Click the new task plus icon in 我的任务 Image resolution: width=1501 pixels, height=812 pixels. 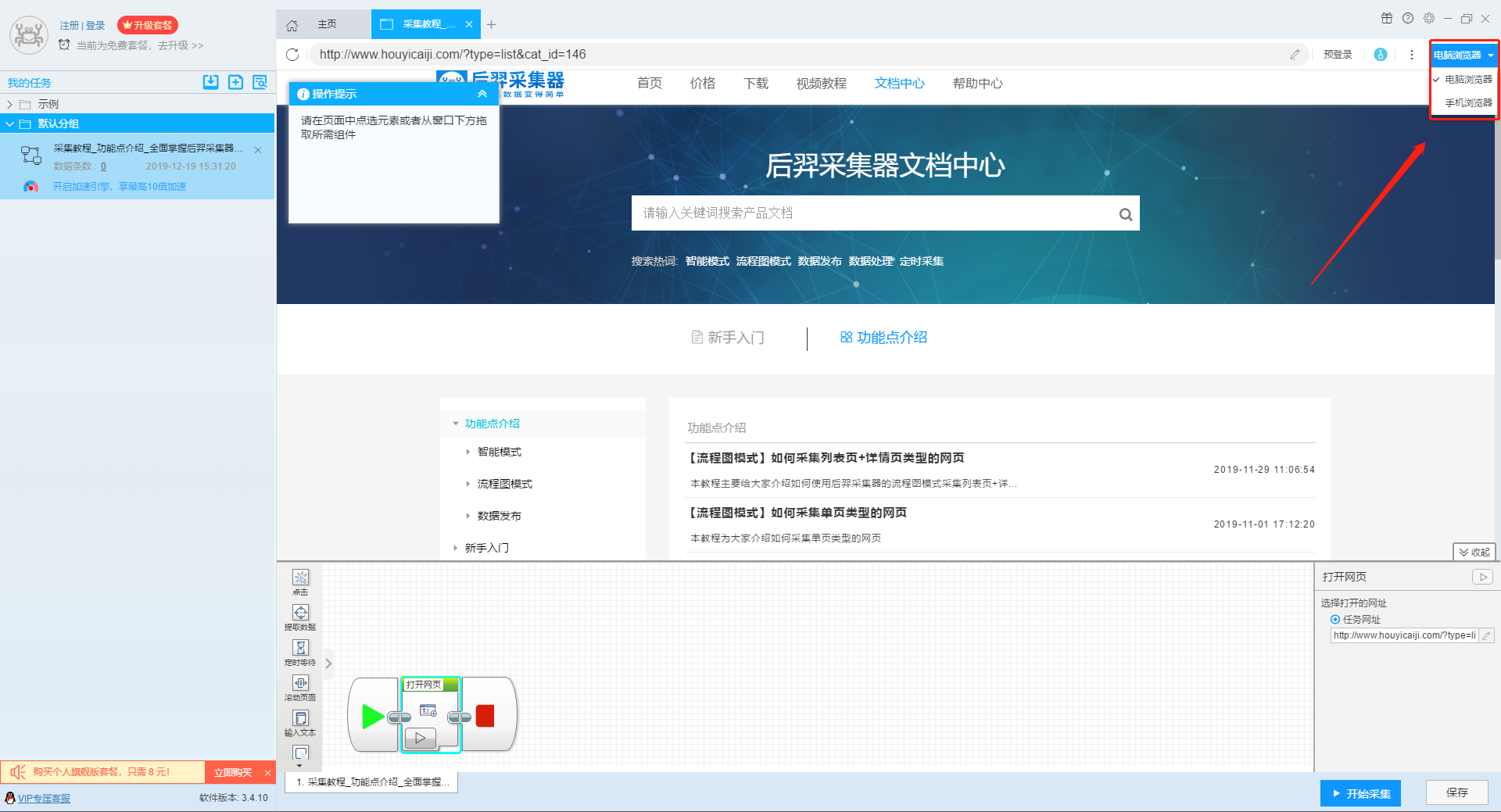pyautogui.click(x=235, y=82)
